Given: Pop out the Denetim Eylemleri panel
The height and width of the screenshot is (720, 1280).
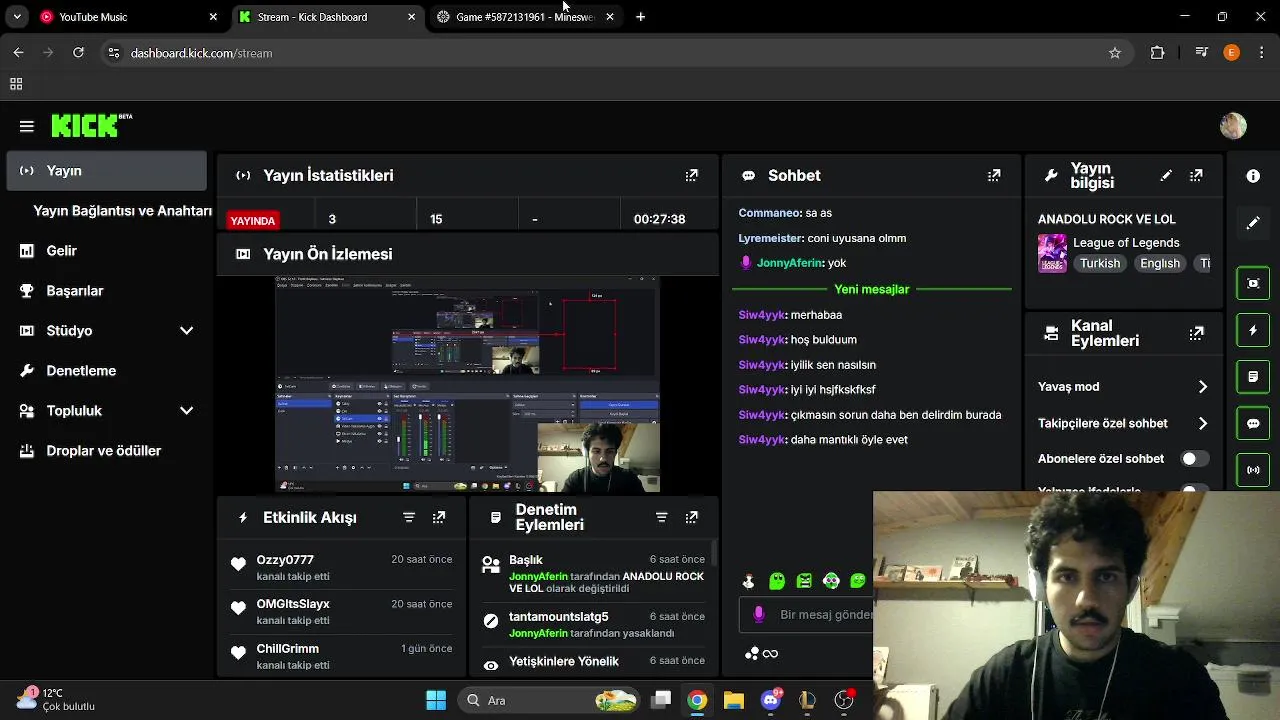Looking at the screenshot, I should pos(691,517).
